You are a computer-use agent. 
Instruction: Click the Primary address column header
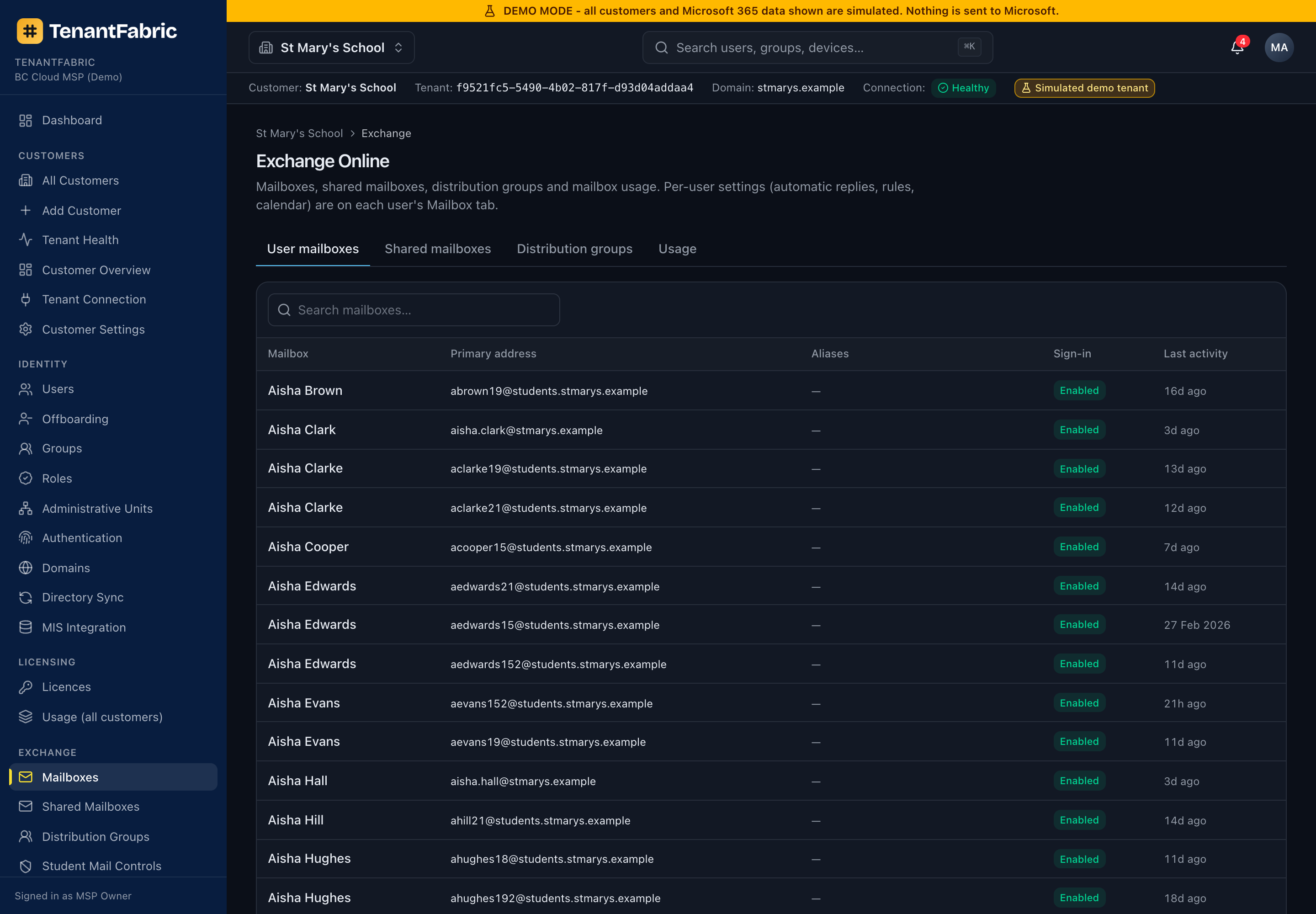(493, 354)
